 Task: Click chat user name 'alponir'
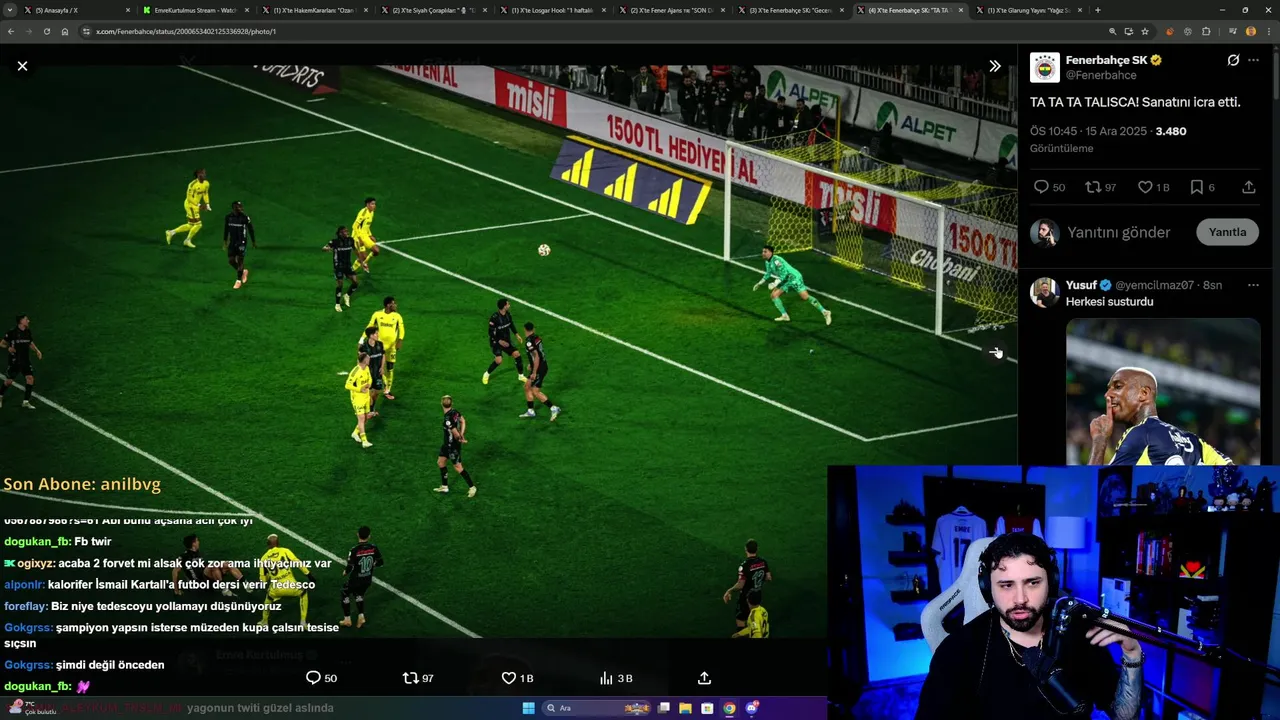pyautogui.click(x=24, y=585)
